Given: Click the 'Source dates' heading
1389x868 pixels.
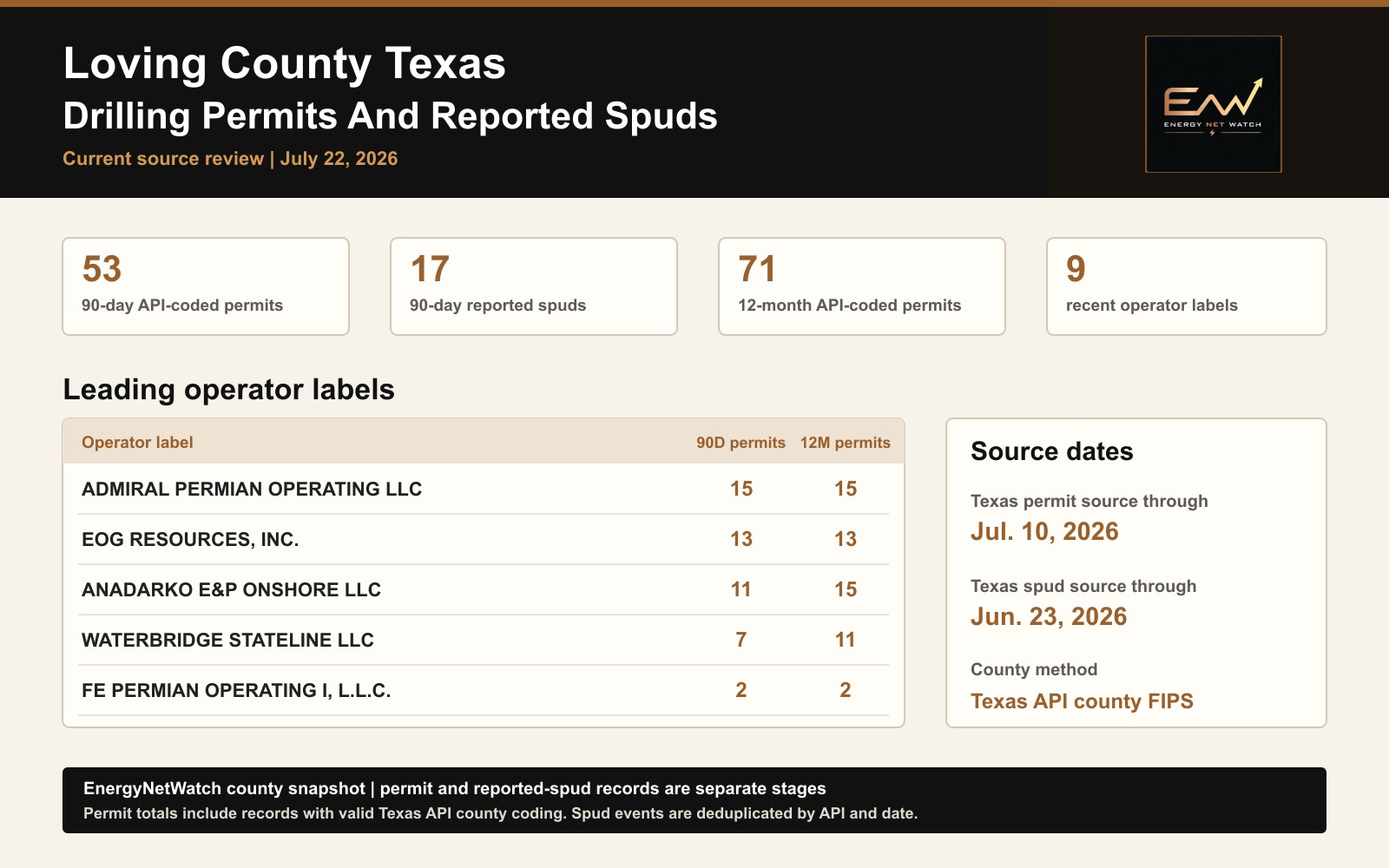Looking at the screenshot, I should coord(1052,451).
